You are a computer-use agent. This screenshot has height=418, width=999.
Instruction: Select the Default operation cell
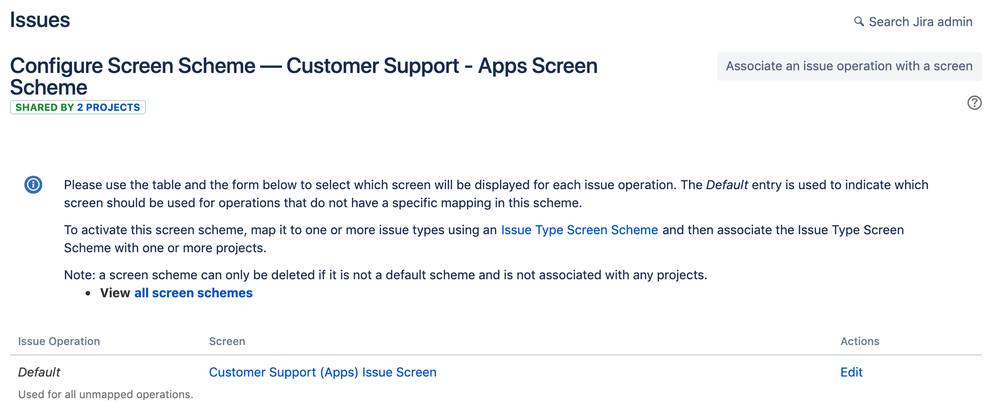[x=40, y=372]
